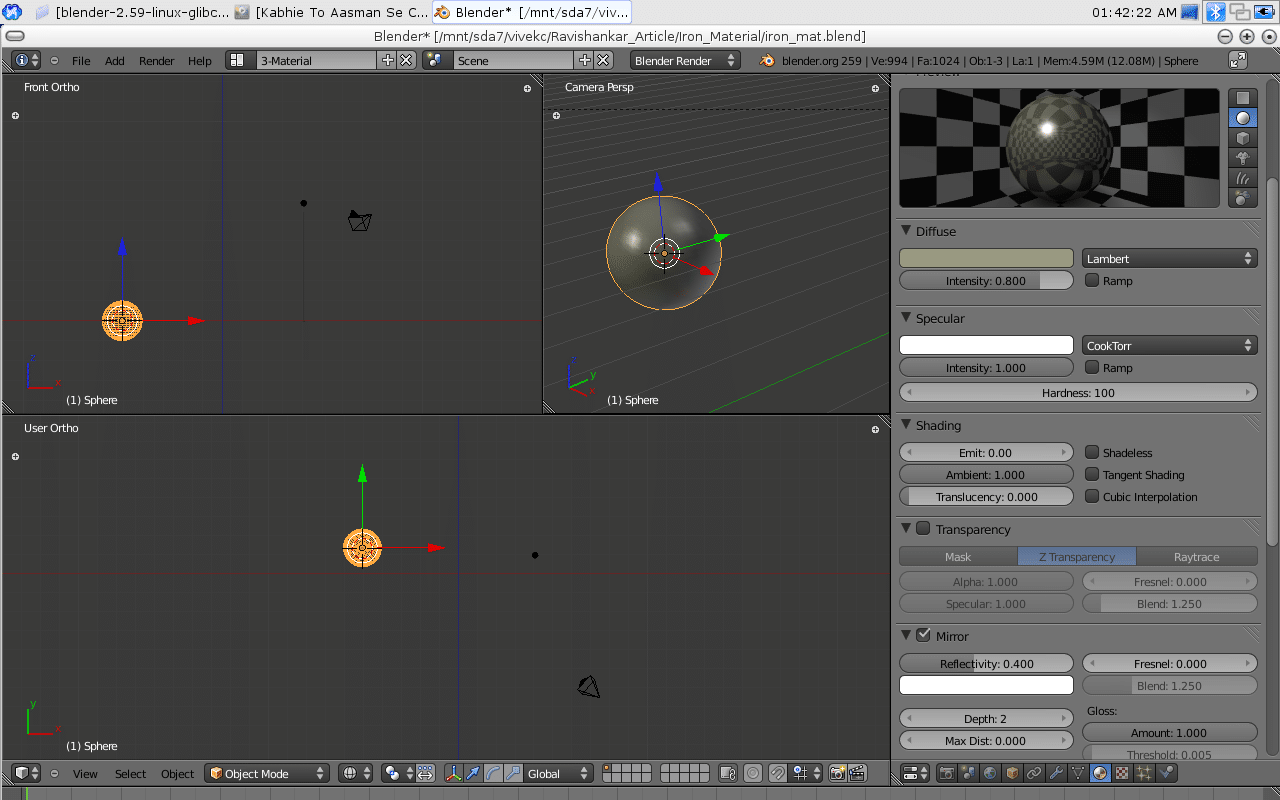Open the Render menu
Image resolution: width=1280 pixels, height=800 pixels.
tap(156, 61)
